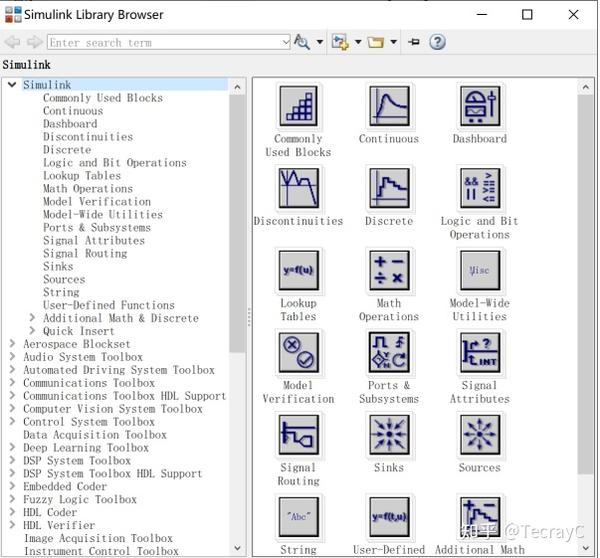Expand the Quick Insert tree node
This screenshot has width=600, height=558.
(x=33, y=330)
